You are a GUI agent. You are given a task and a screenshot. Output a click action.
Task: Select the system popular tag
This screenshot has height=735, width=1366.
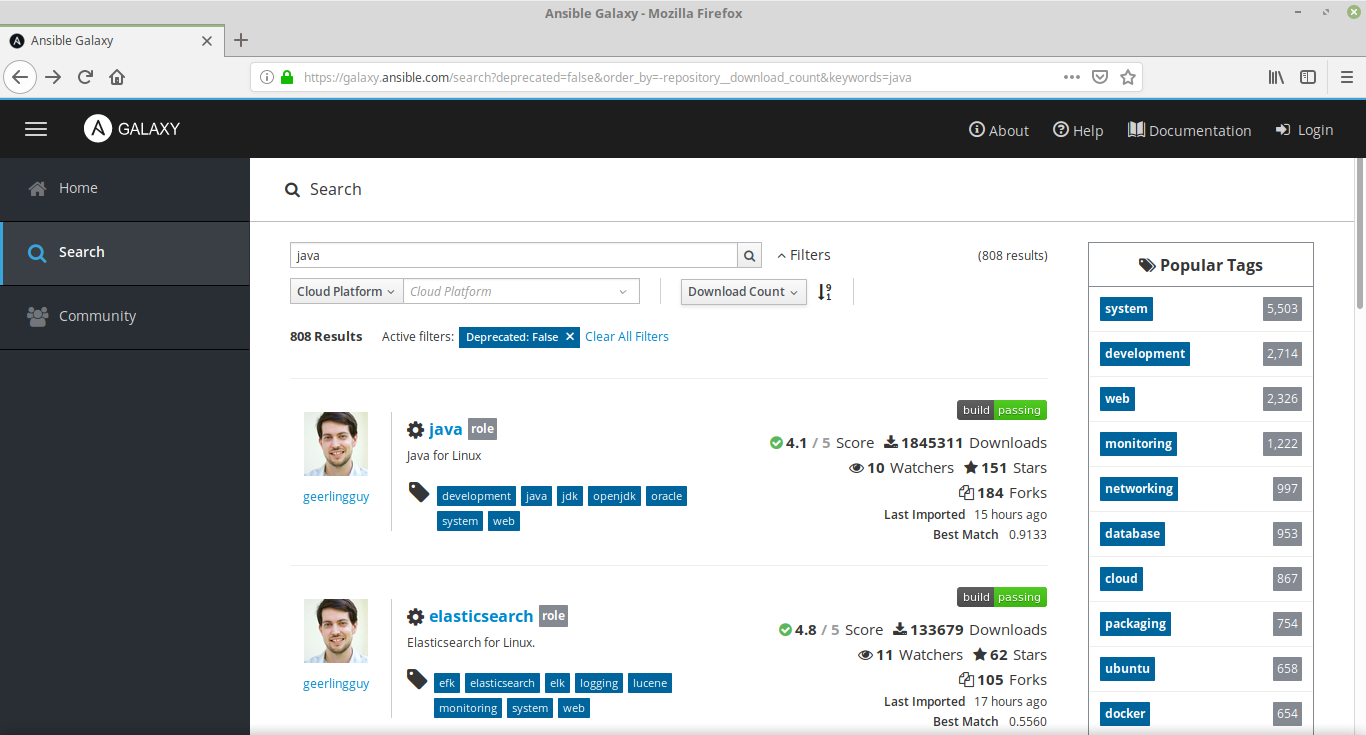(1126, 309)
